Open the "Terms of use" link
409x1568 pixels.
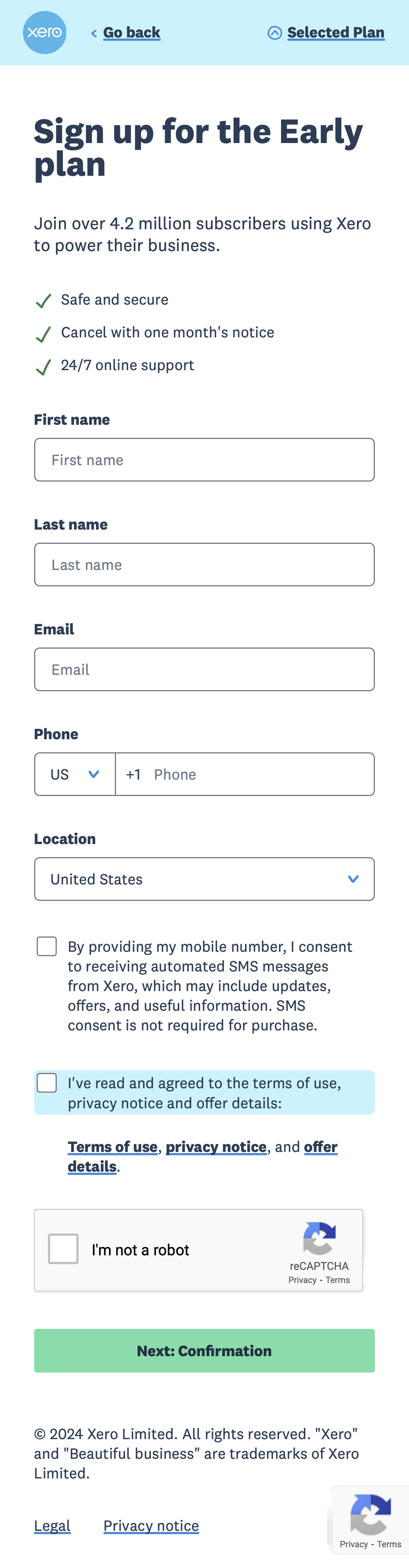[x=112, y=1147]
